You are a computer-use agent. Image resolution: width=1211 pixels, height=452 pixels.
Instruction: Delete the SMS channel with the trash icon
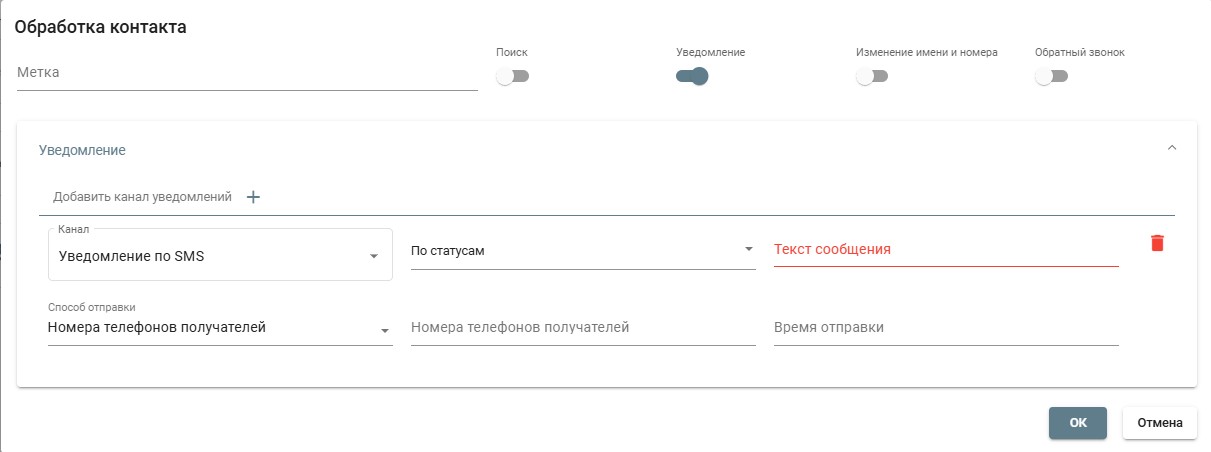pos(1157,243)
